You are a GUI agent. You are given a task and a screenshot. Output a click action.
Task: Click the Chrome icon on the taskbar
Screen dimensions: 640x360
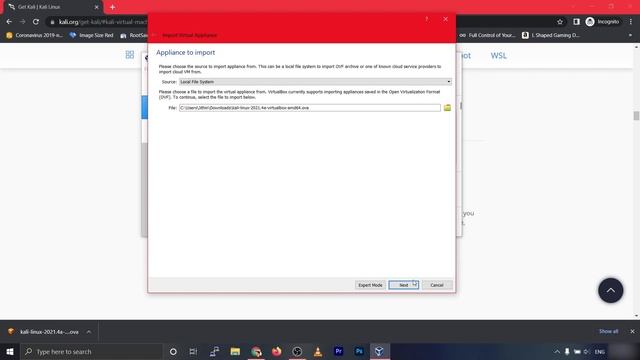click(x=256, y=351)
